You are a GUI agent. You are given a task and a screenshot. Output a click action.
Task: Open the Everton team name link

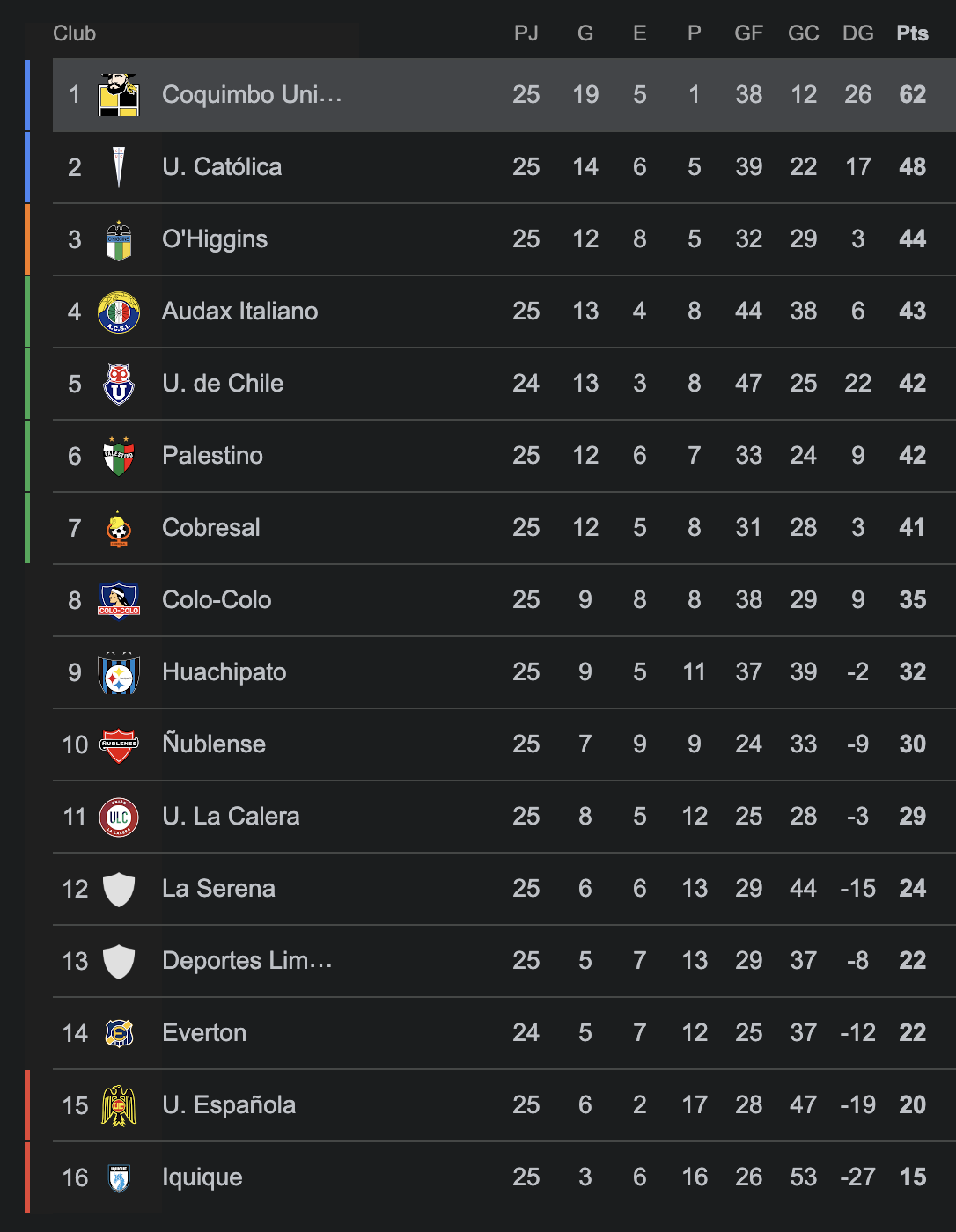tap(204, 1033)
